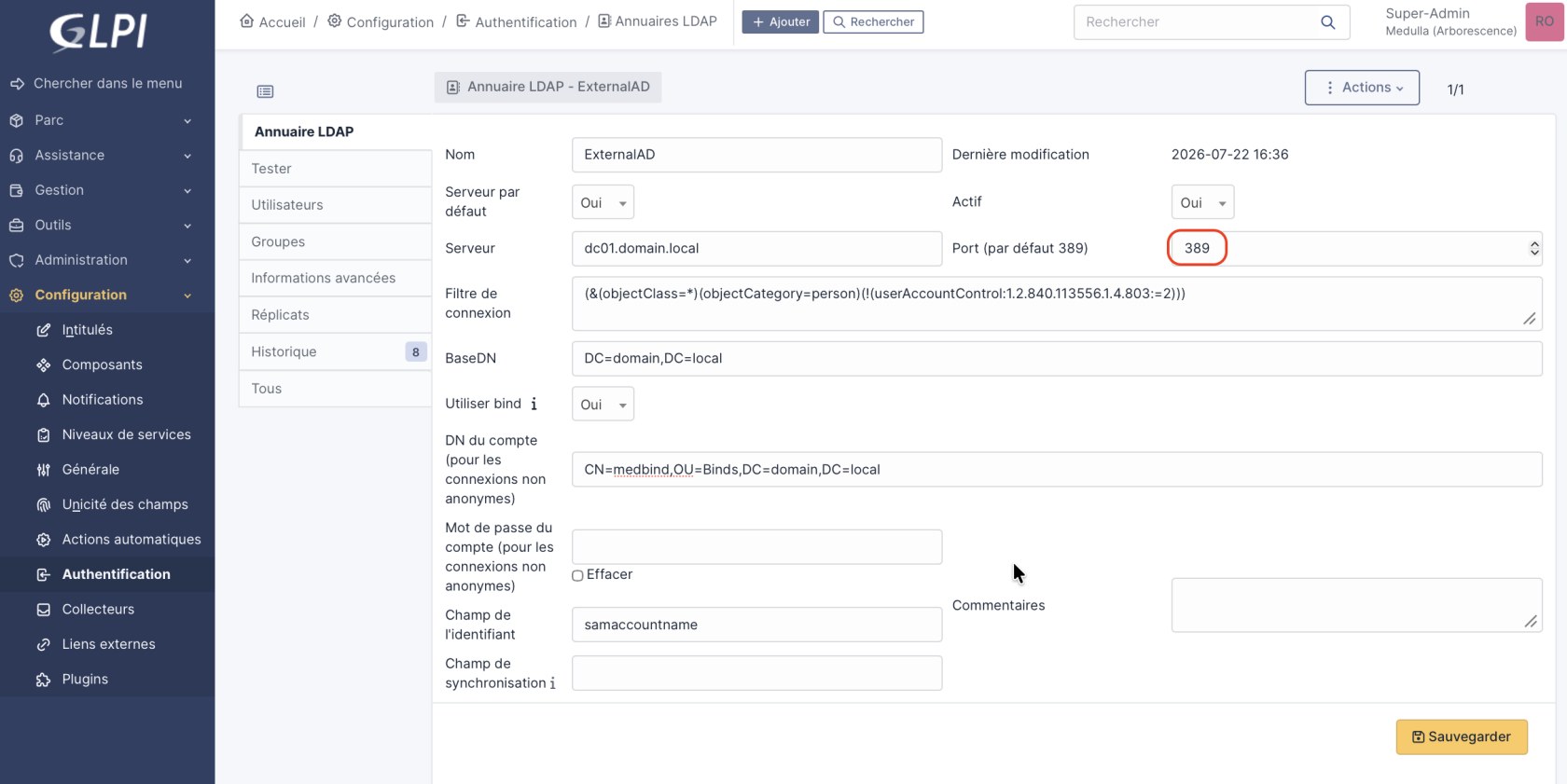Open the Informations avancées tab
Image resolution: width=1567 pixels, height=784 pixels.
click(x=335, y=278)
